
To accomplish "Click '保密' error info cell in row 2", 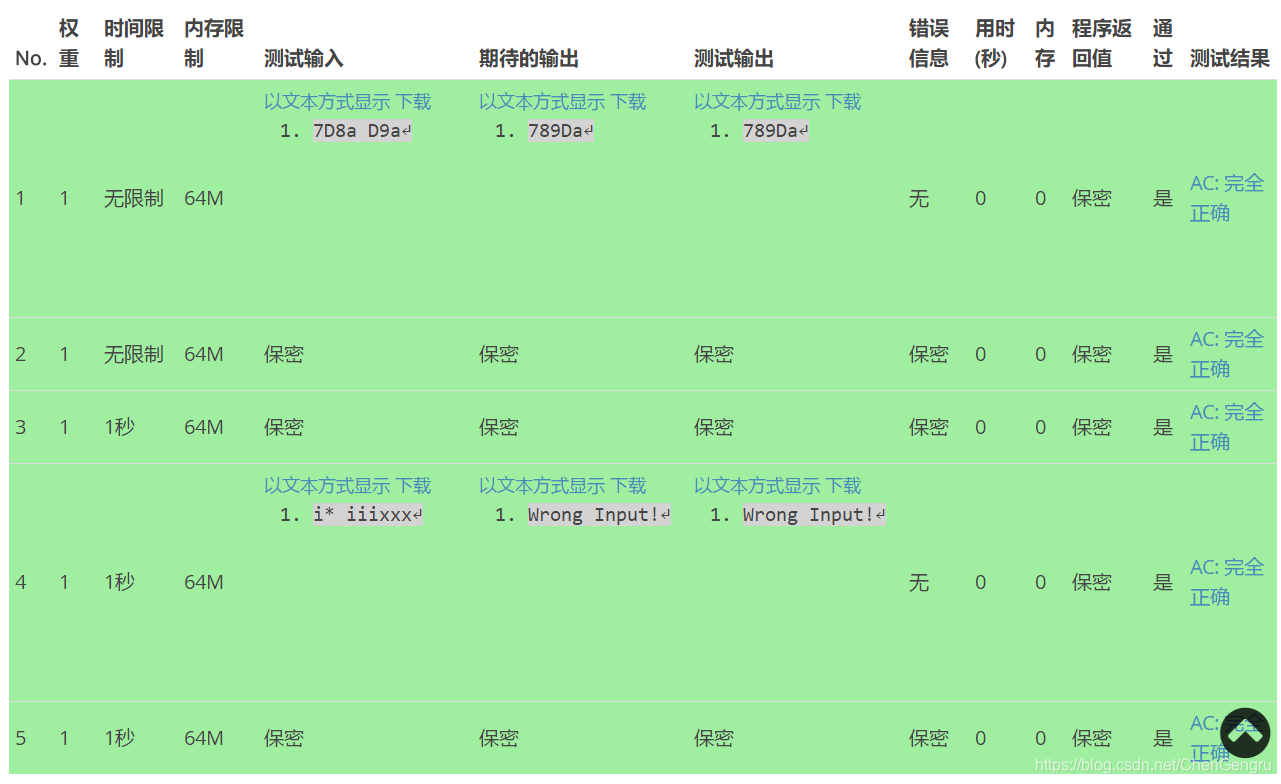I will (929, 355).
